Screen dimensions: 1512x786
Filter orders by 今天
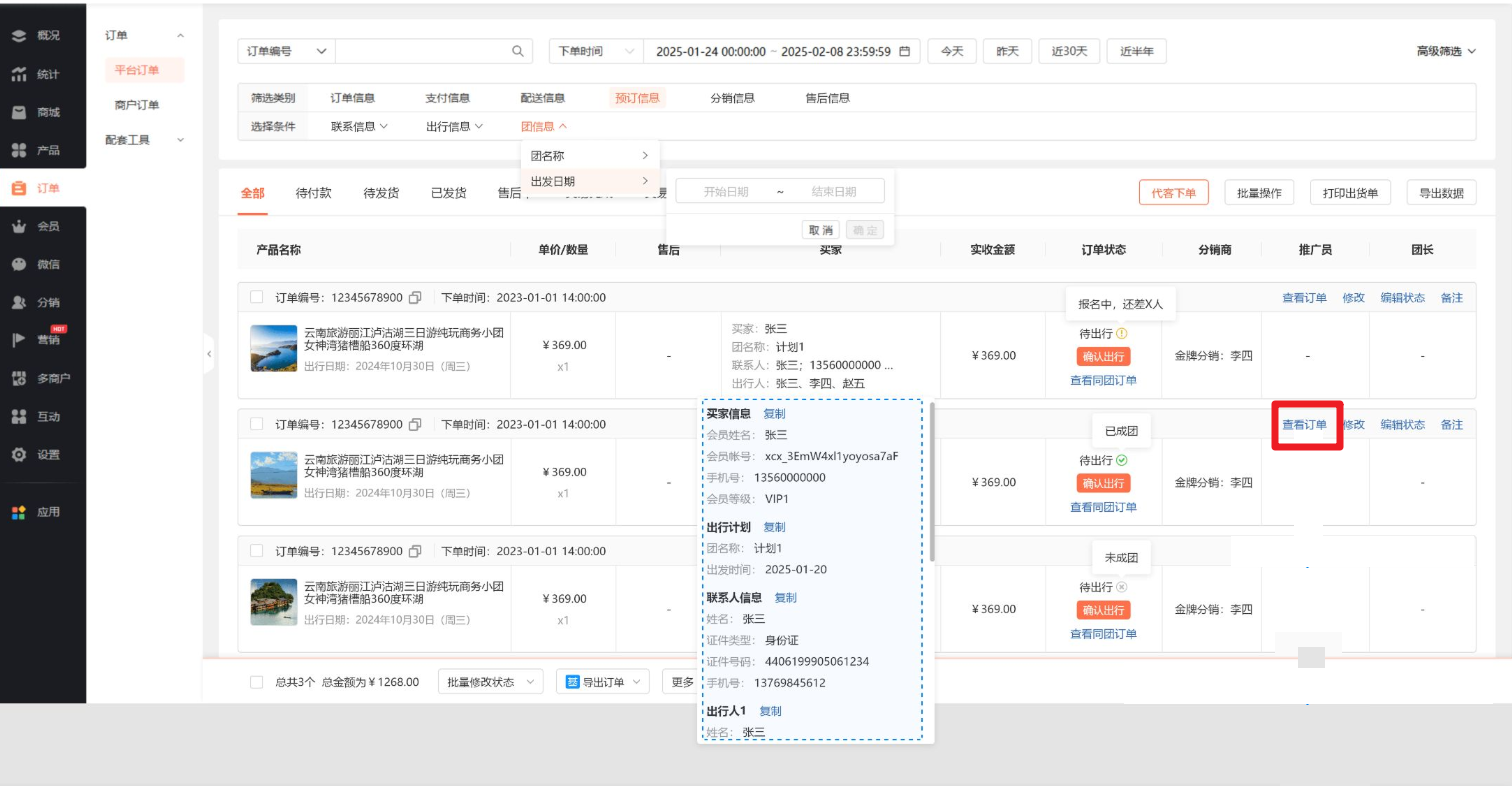(952, 51)
